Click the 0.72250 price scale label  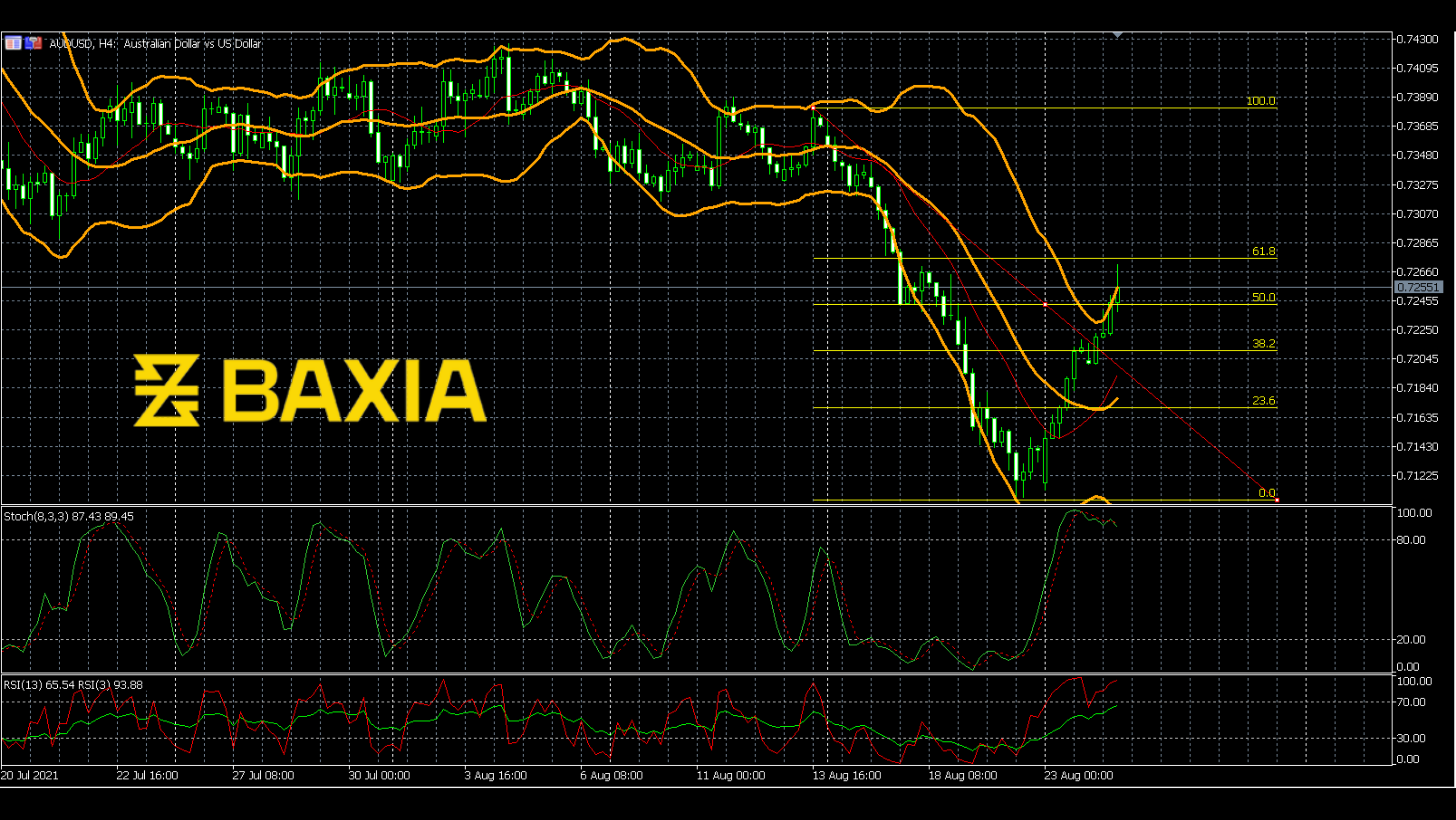click(1418, 330)
